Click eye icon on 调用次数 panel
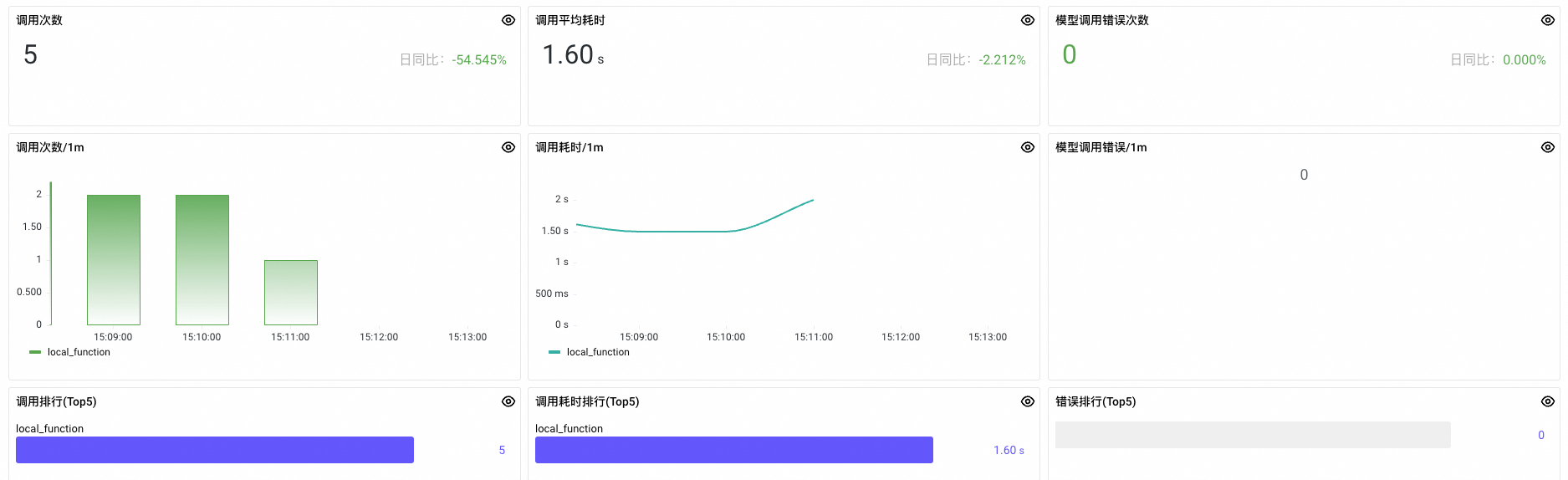Image resolution: width=1568 pixels, height=480 pixels. coord(508,20)
